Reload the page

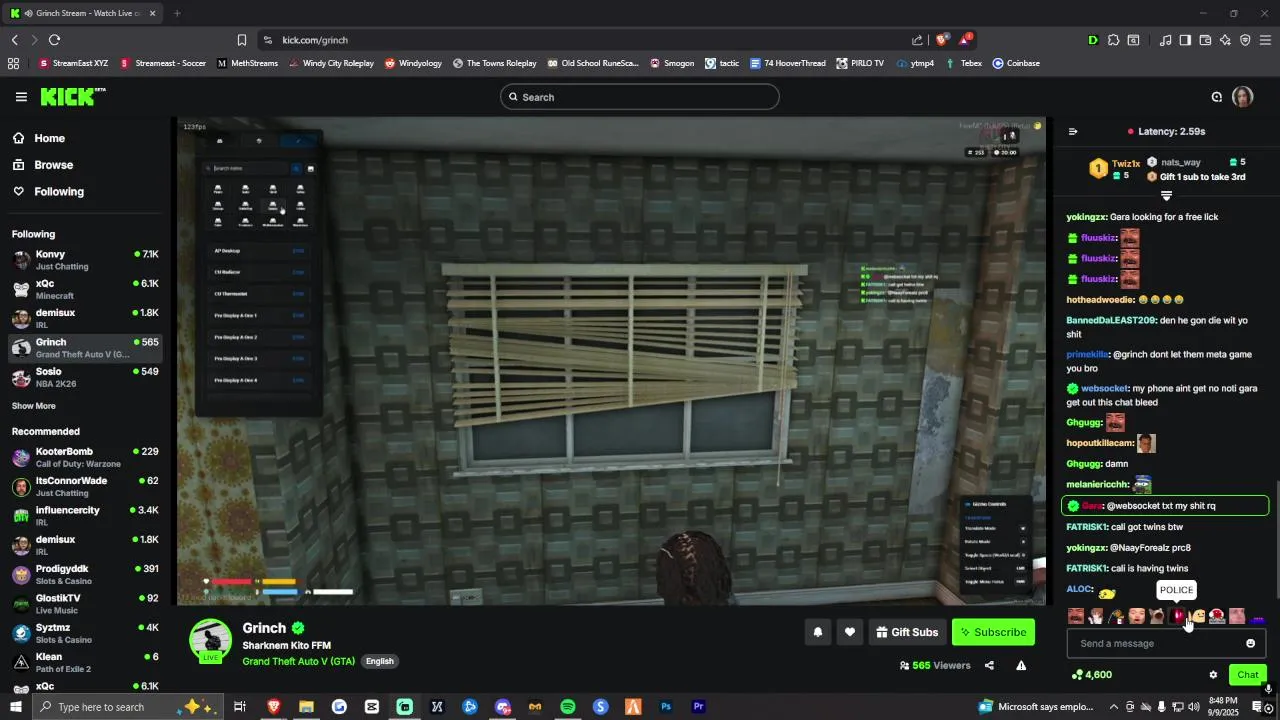(x=54, y=40)
